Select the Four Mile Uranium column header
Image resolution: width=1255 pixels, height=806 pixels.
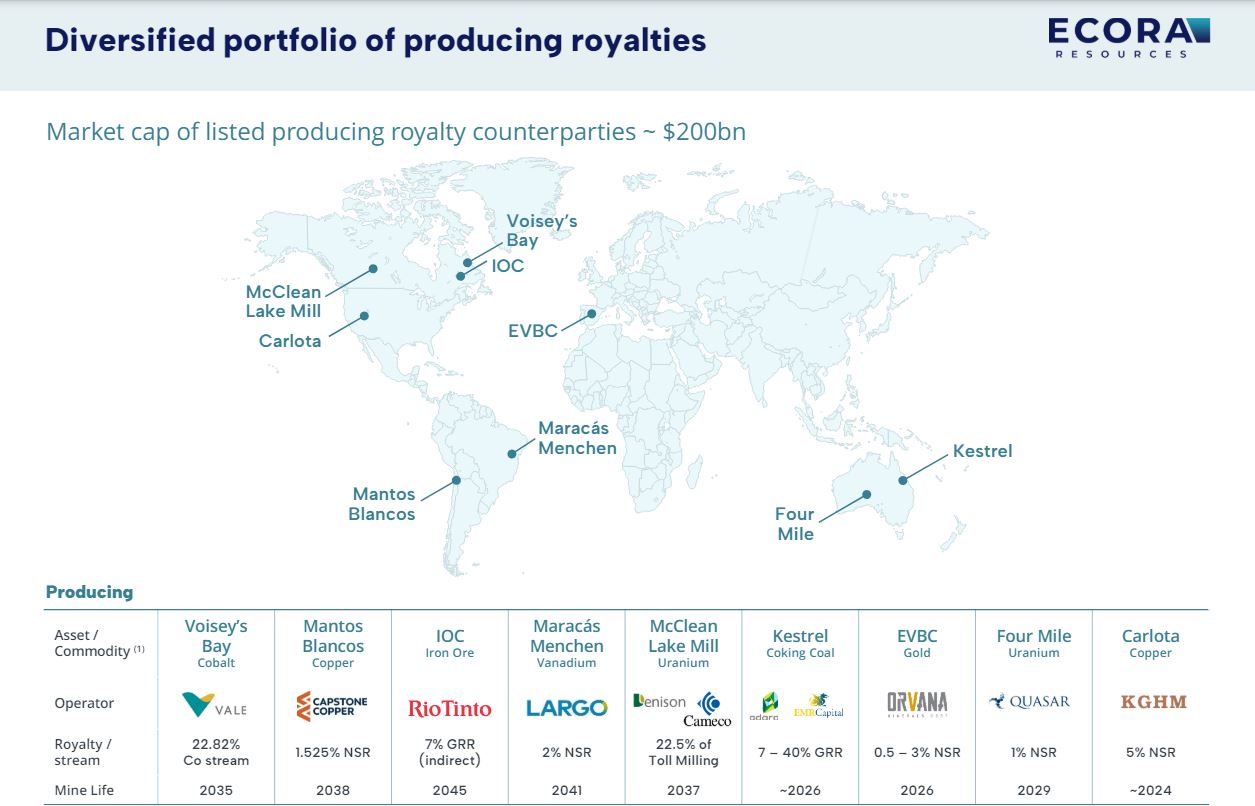tap(1033, 643)
